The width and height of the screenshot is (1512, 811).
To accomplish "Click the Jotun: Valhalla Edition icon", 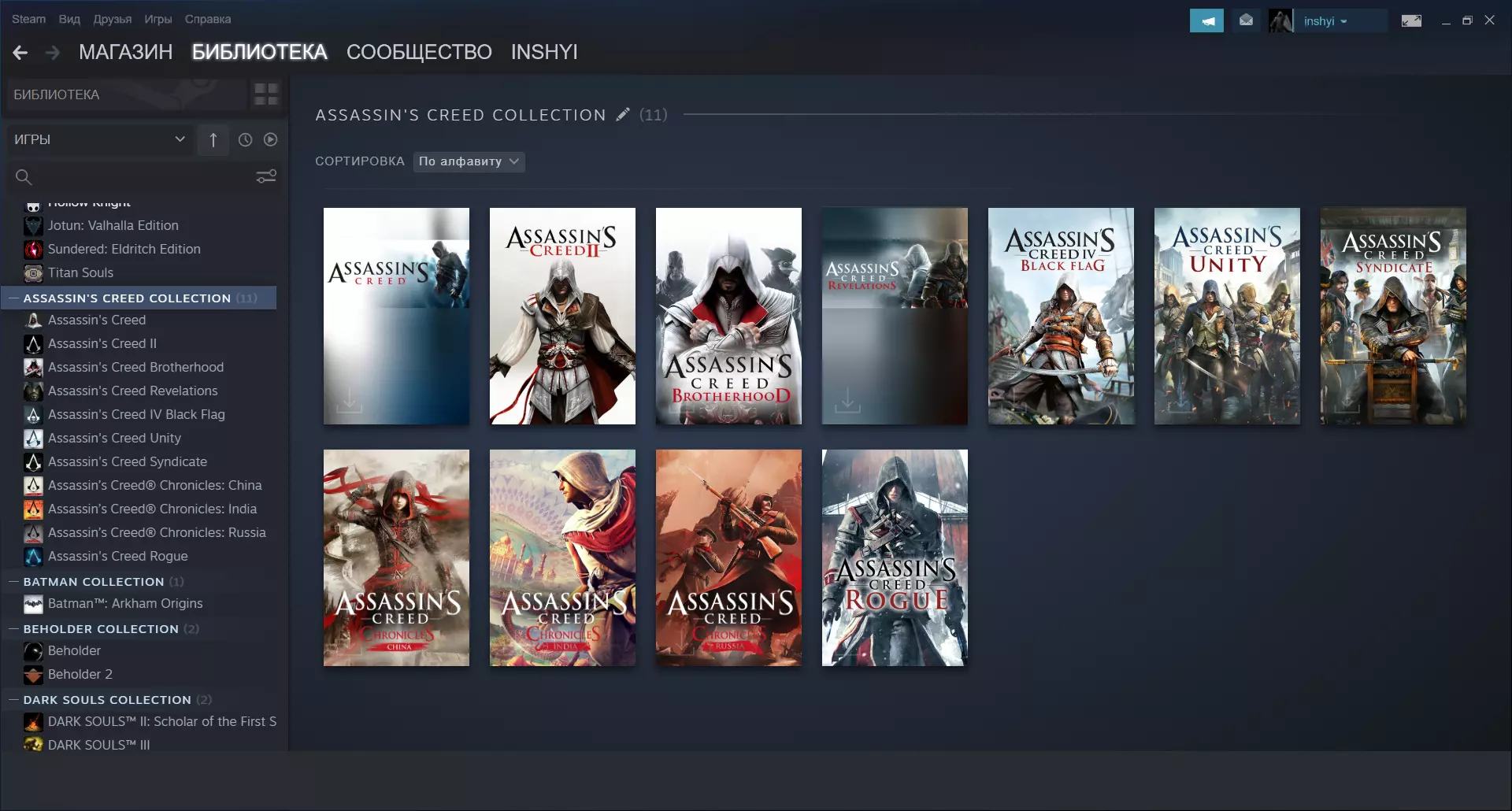I will point(33,226).
